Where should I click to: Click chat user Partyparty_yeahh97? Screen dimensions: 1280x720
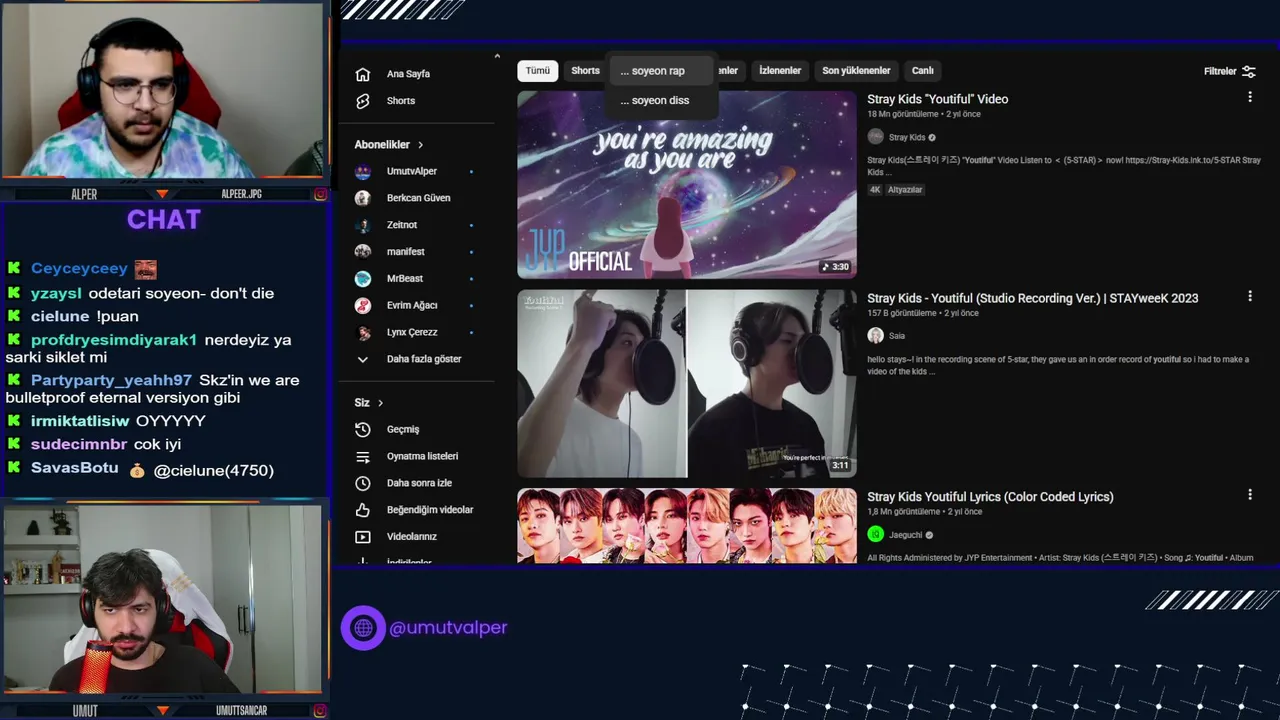click(111, 380)
